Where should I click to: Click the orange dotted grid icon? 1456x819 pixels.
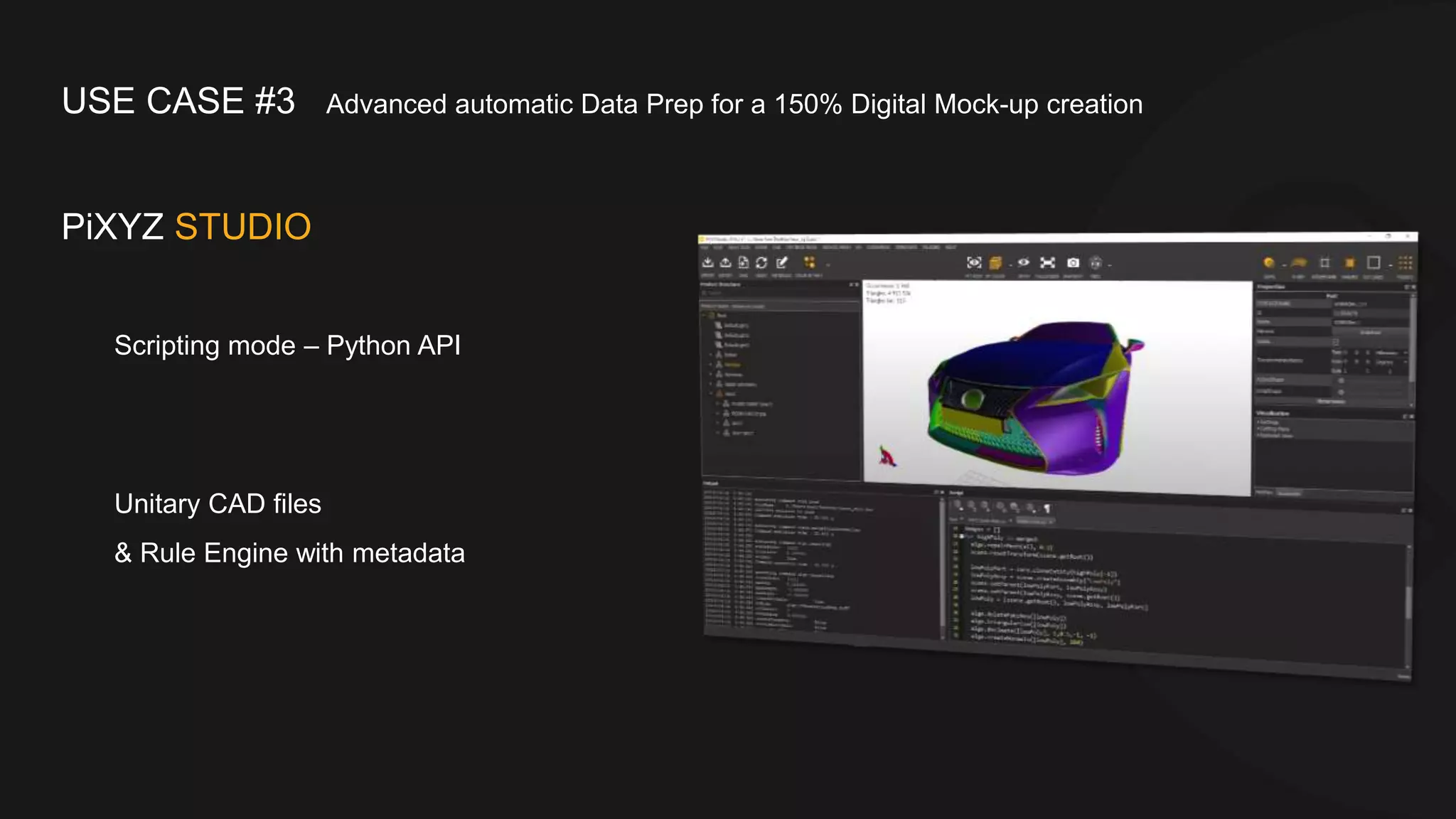[1406, 263]
